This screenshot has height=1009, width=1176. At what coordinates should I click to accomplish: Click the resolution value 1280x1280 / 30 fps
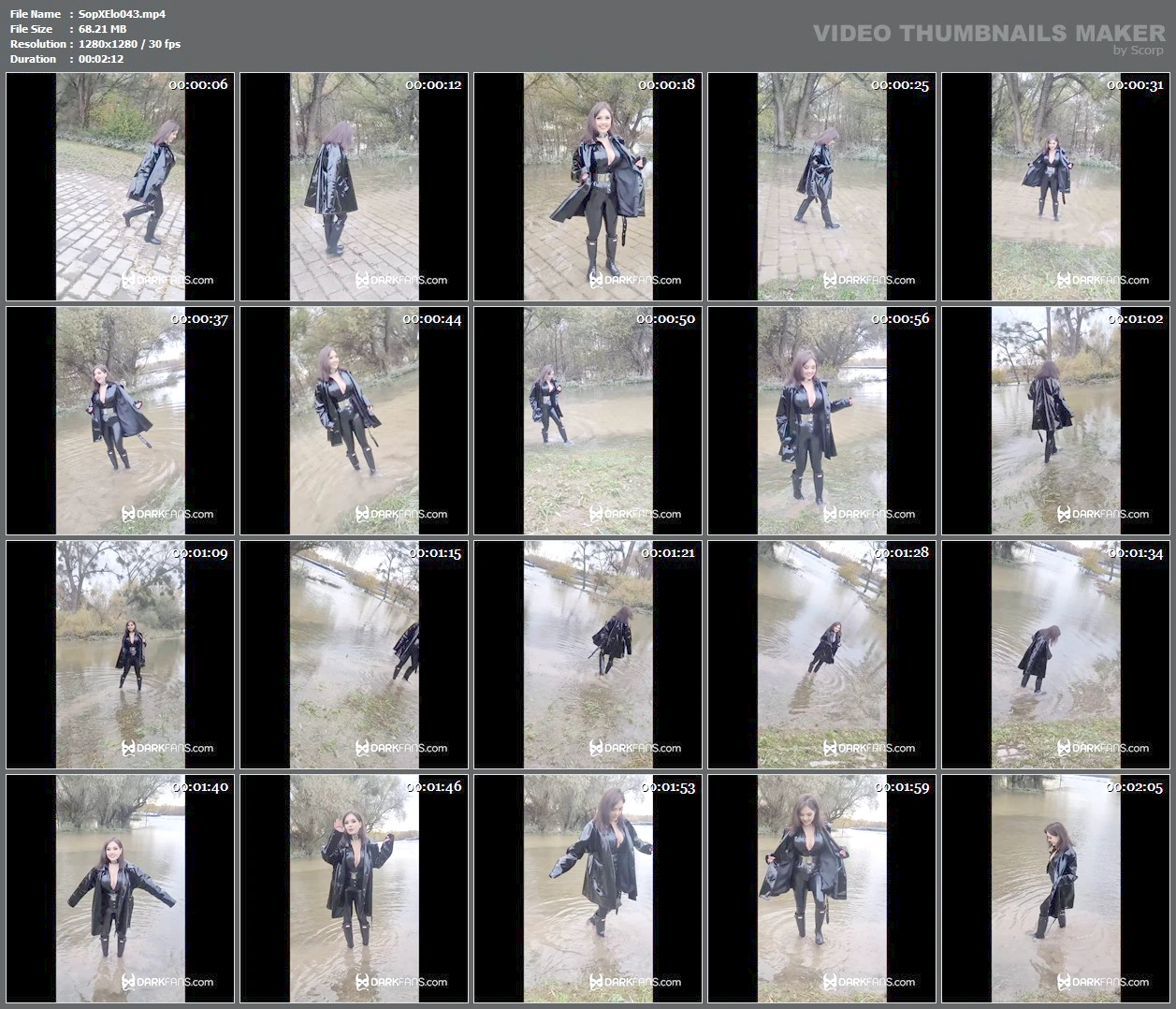click(x=130, y=44)
